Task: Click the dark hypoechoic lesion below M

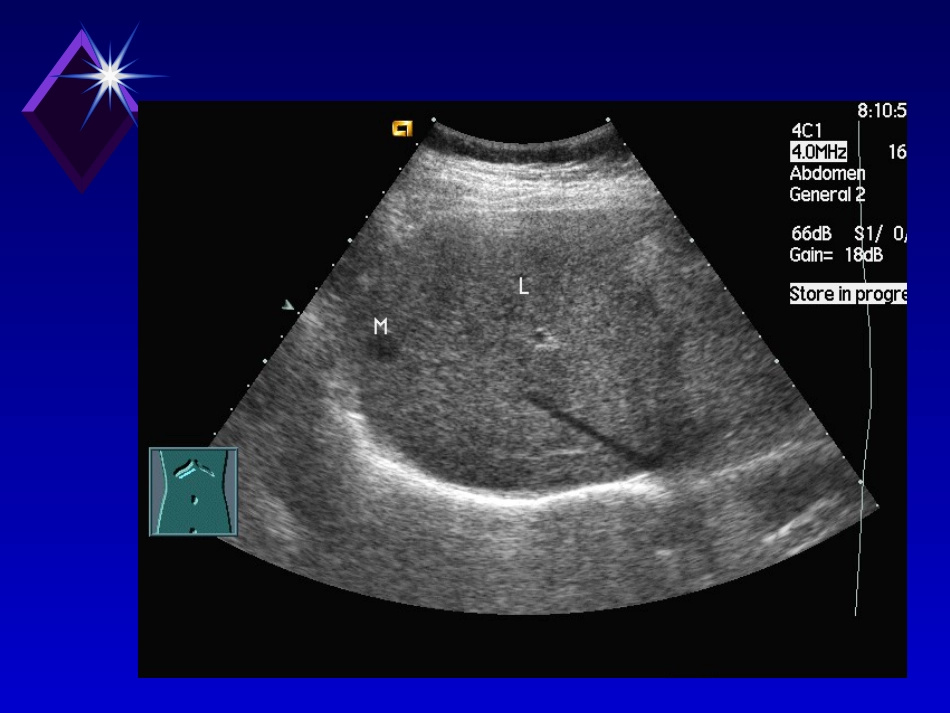Action: [383, 351]
